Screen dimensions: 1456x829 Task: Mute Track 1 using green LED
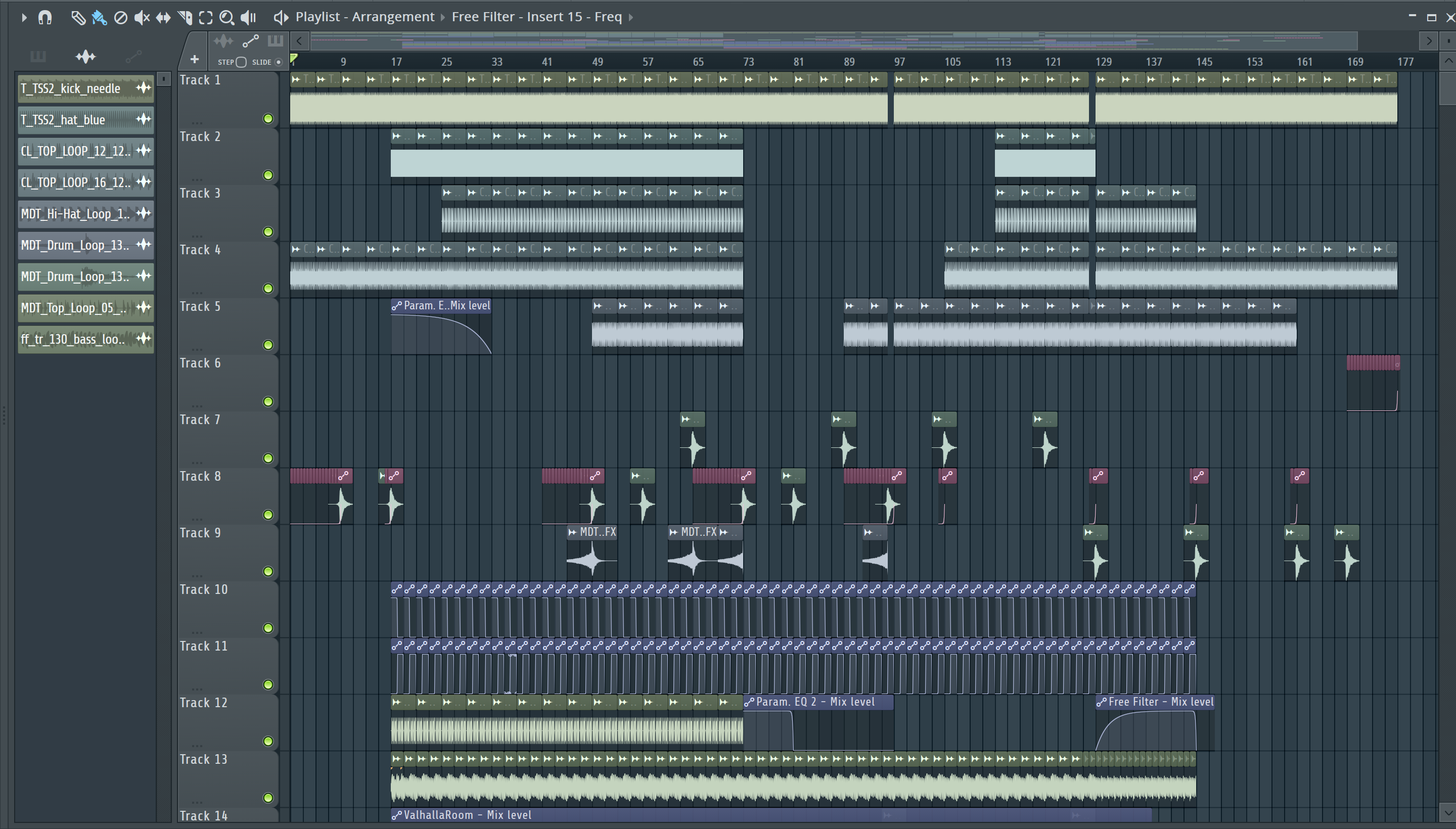[267, 118]
